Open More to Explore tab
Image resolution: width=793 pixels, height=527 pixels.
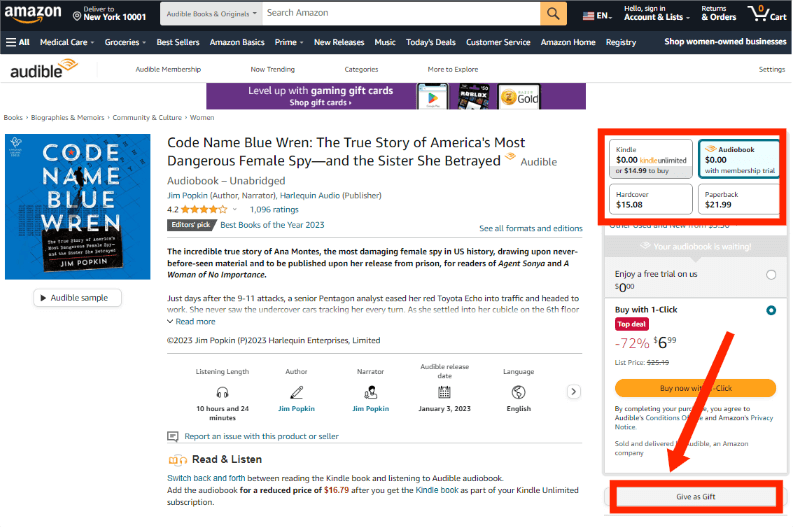click(453, 69)
